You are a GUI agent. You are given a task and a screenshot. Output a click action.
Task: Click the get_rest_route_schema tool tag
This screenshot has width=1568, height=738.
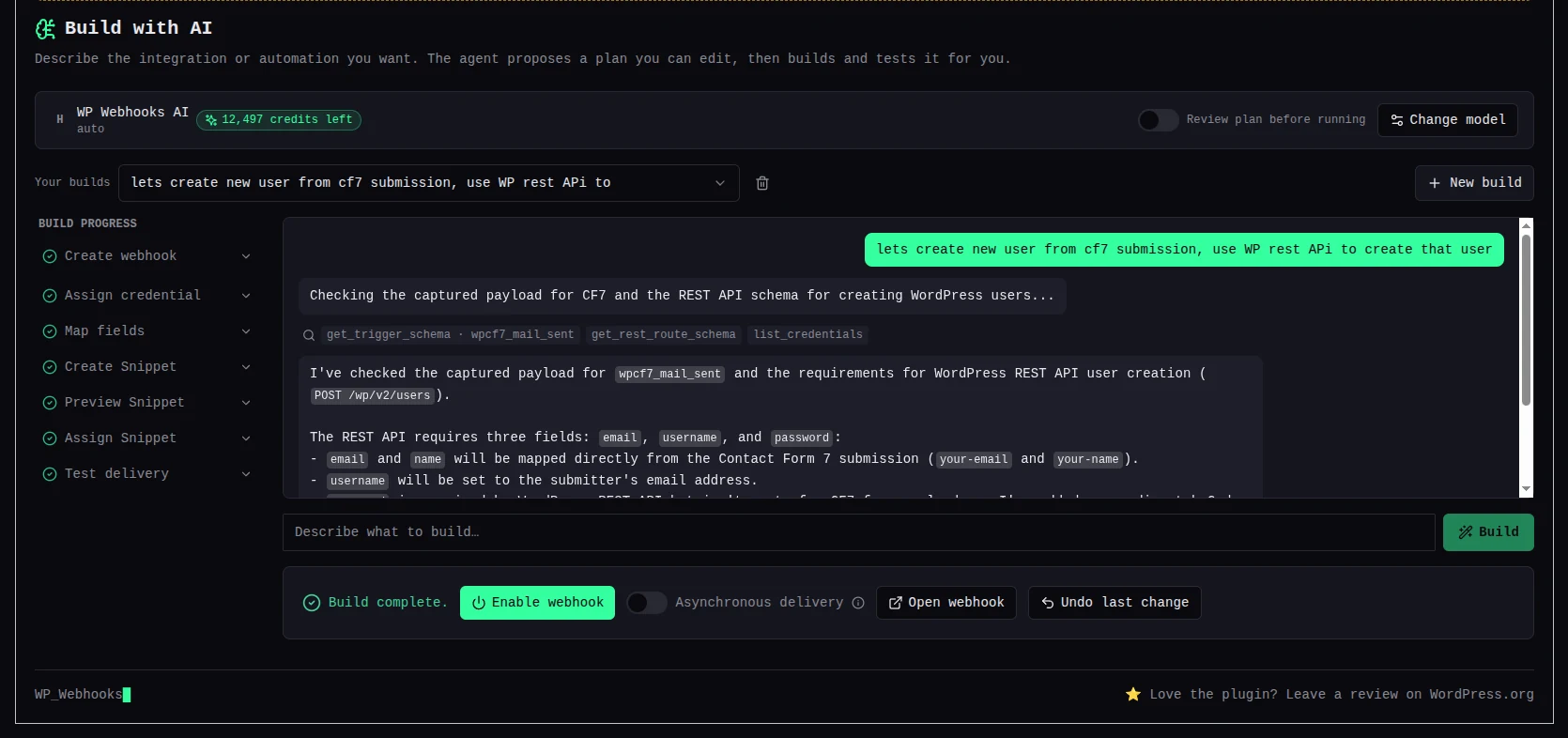(x=663, y=335)
